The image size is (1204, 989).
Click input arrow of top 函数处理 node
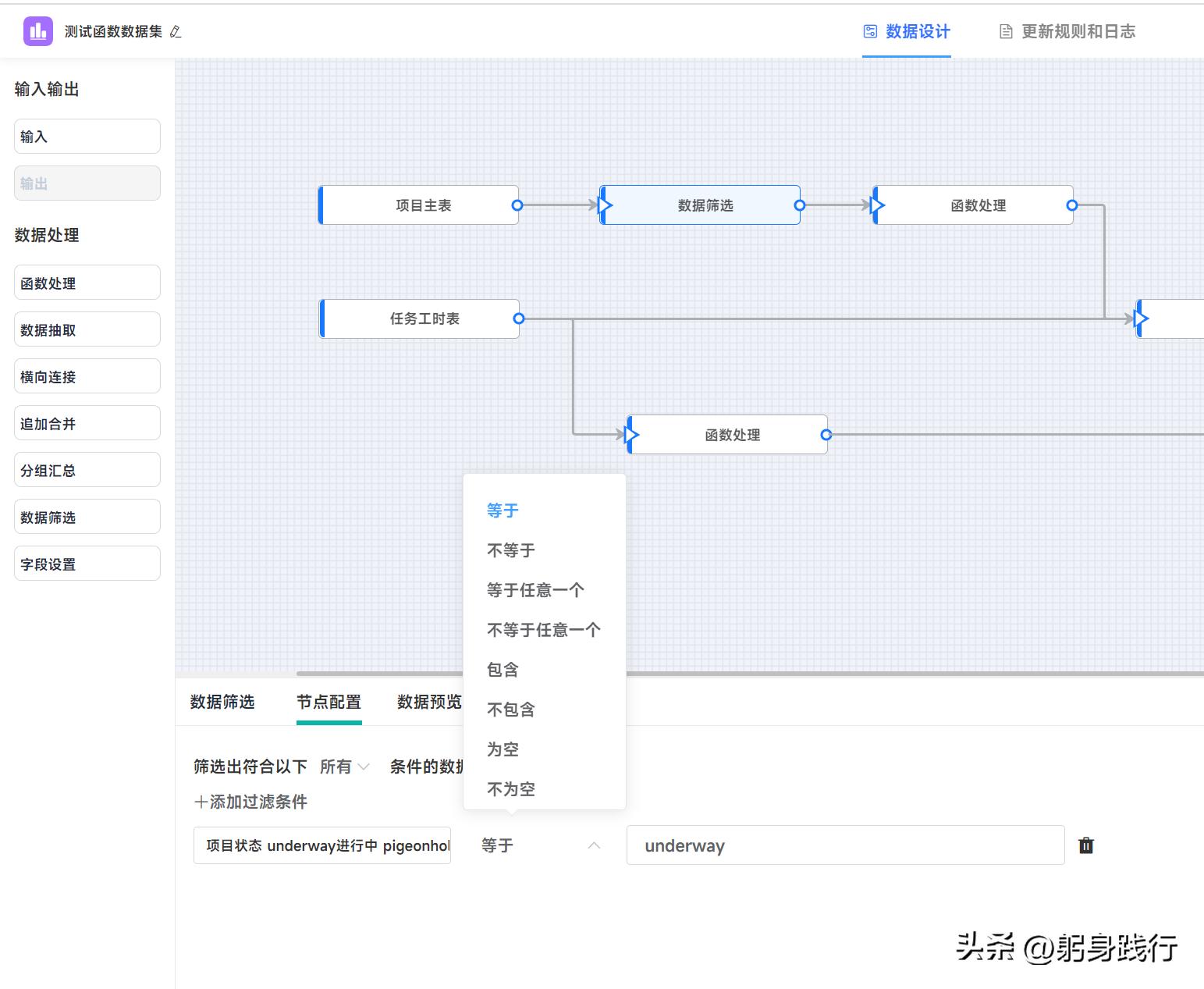tap(877, 205)
